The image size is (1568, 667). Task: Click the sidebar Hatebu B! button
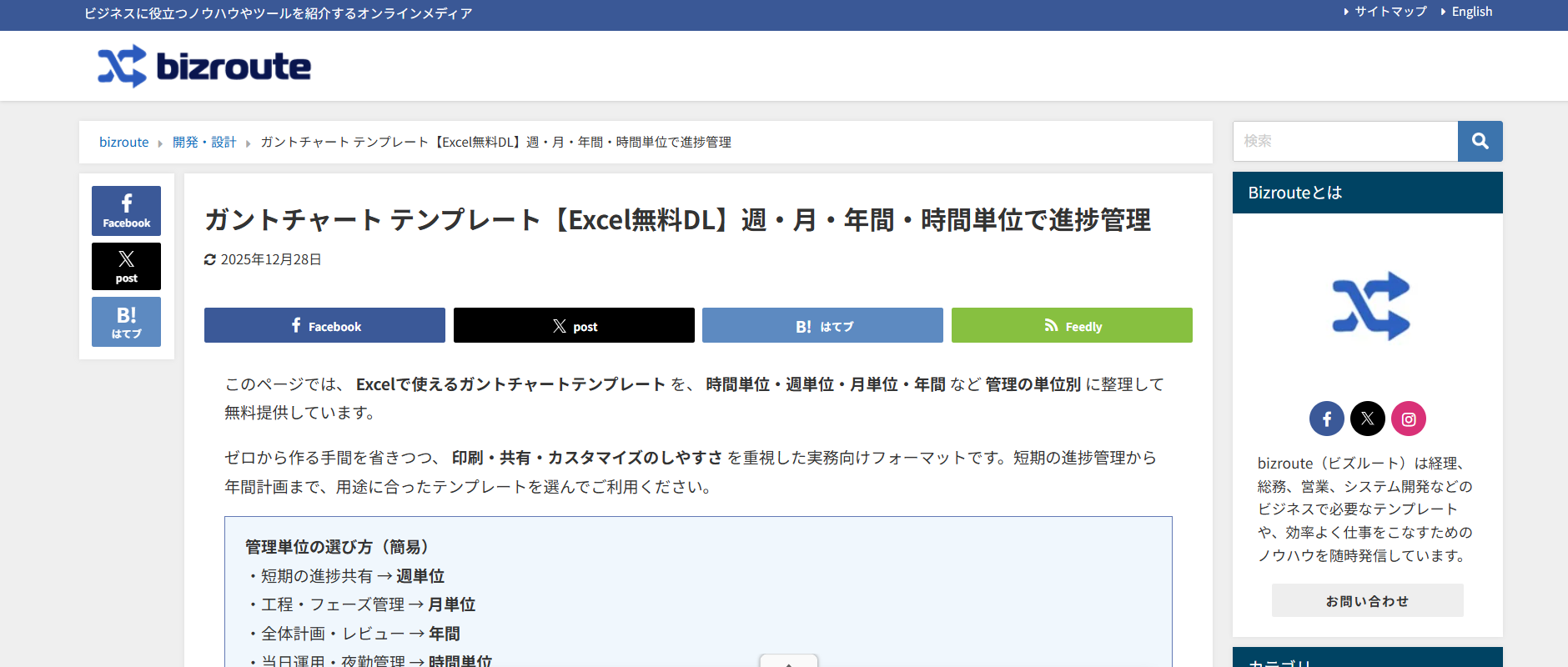coord(126,322)
